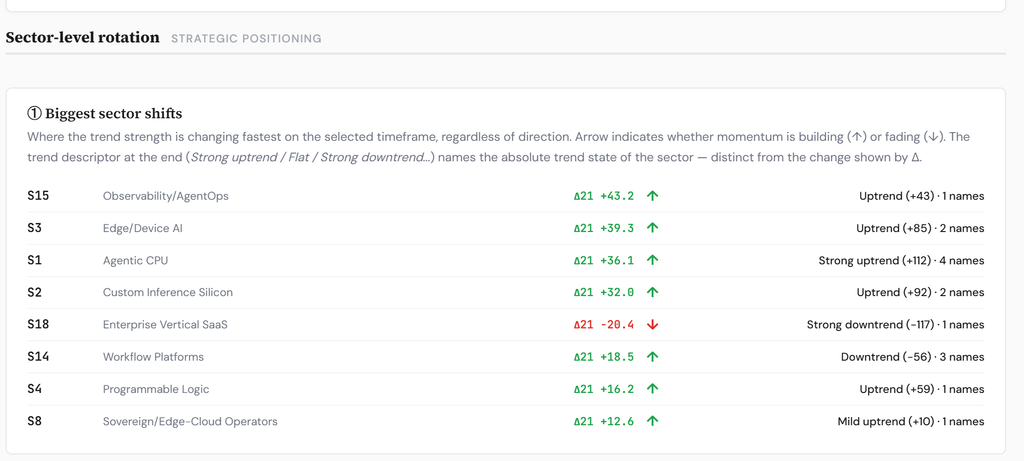Click the Uptrend (+92) · 2 names descriptor
The image size is (1024, 461).
tap(921, 293)
